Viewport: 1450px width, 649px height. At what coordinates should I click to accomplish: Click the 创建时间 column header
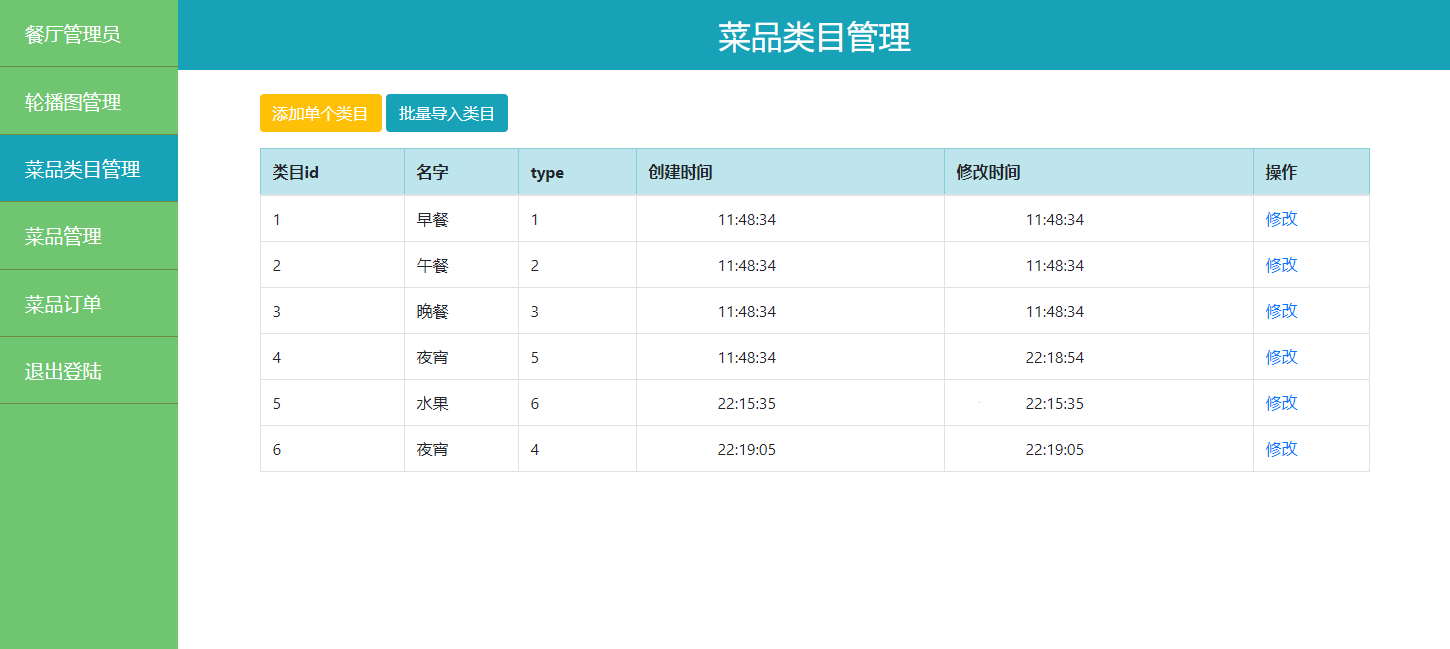point(680,172)
